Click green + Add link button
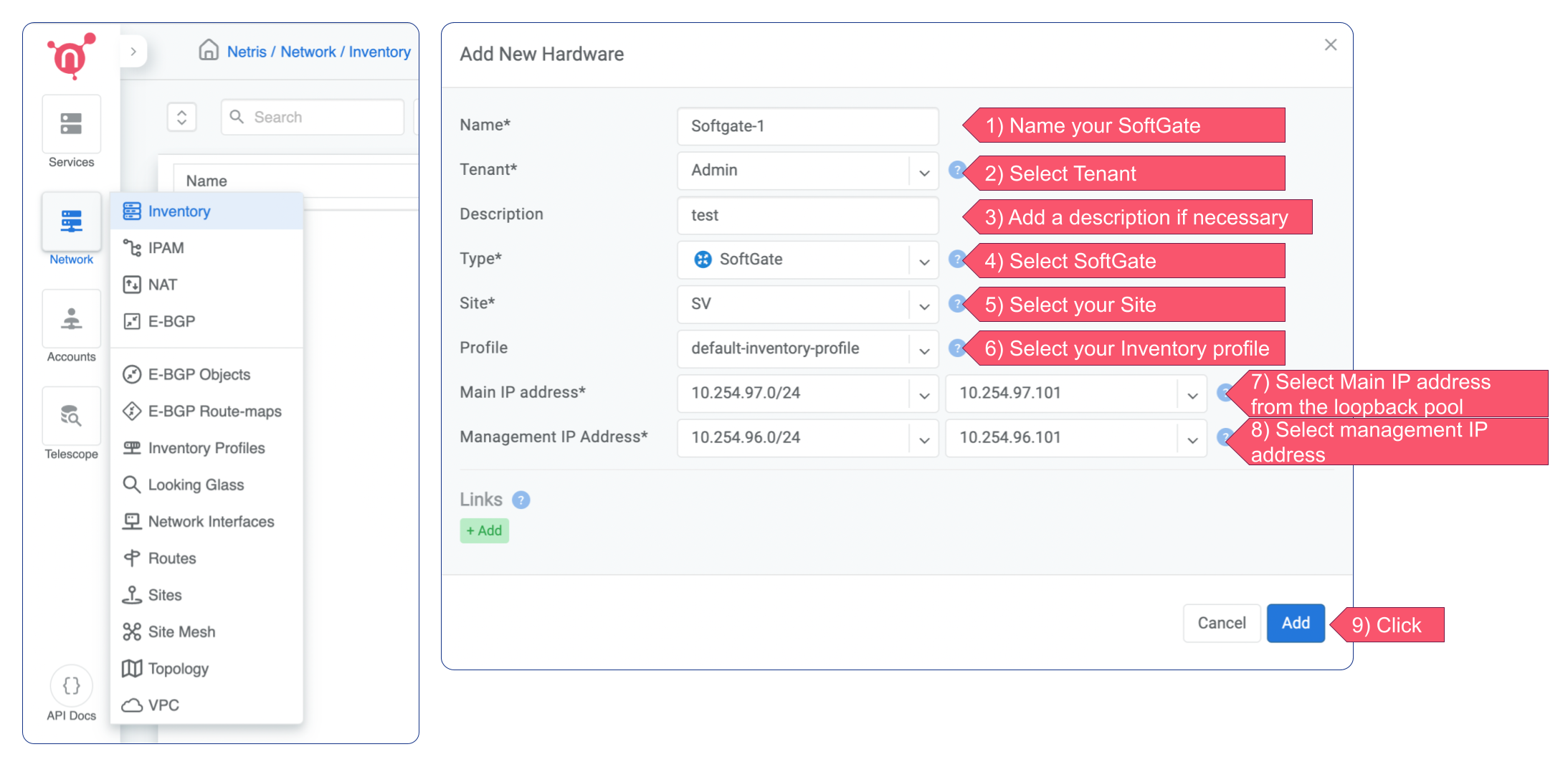 pos(484,530)
